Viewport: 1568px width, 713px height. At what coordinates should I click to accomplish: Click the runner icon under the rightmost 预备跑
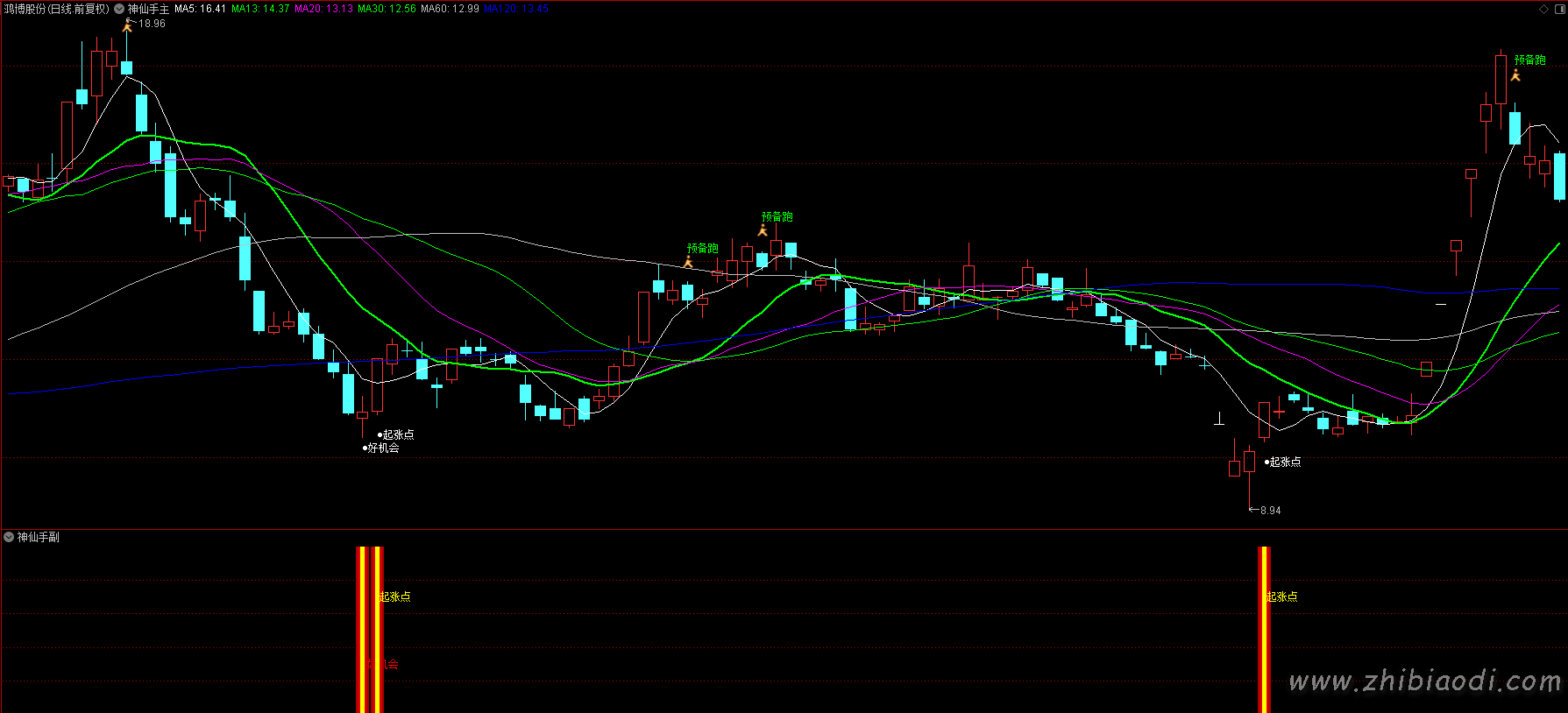[1515, 75]
